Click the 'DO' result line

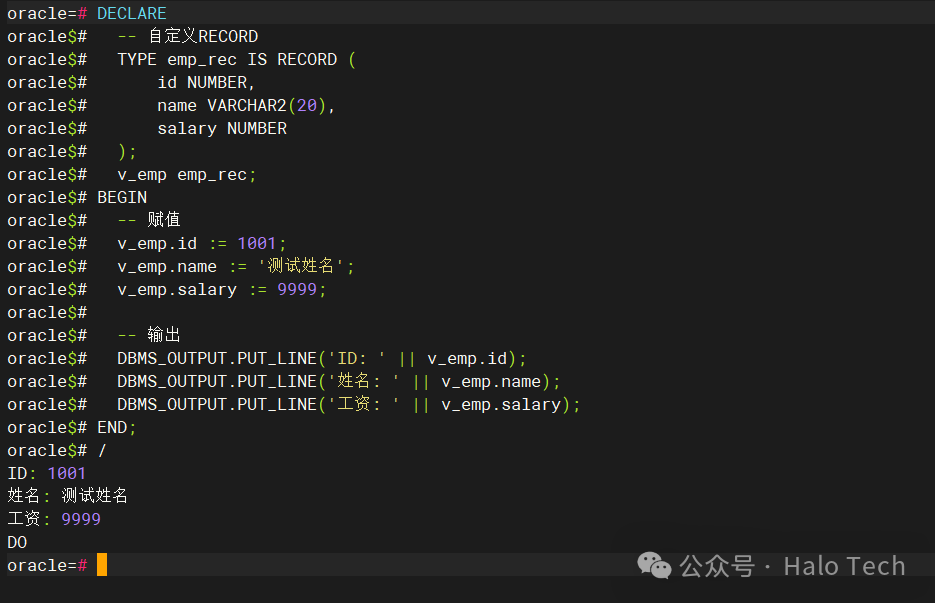(x=17, y=542)
